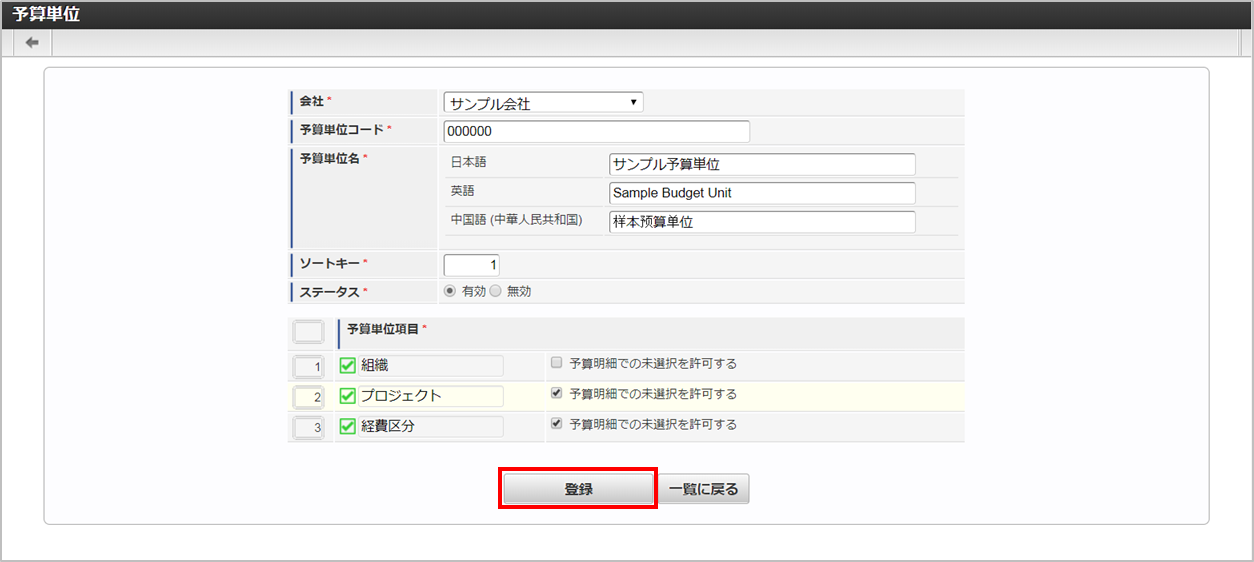Click the row number 1 handle
The image size is (1254, 562).
pyautogui.click(x=309, y=367)
